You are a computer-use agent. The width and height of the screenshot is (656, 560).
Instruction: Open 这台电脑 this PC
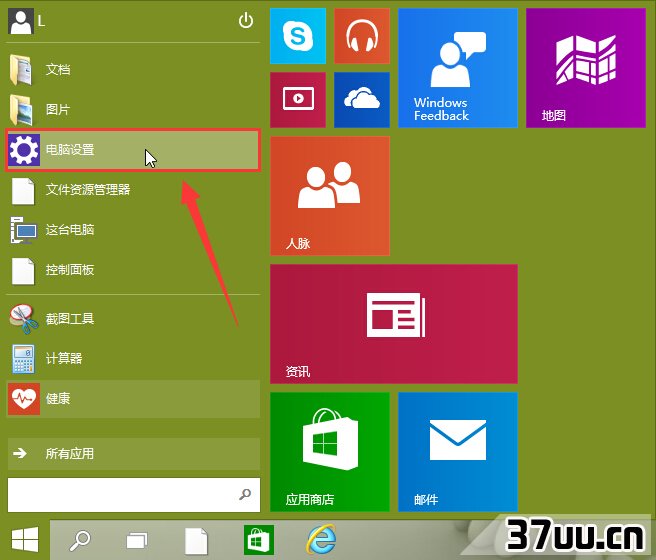tap(133, 230)
